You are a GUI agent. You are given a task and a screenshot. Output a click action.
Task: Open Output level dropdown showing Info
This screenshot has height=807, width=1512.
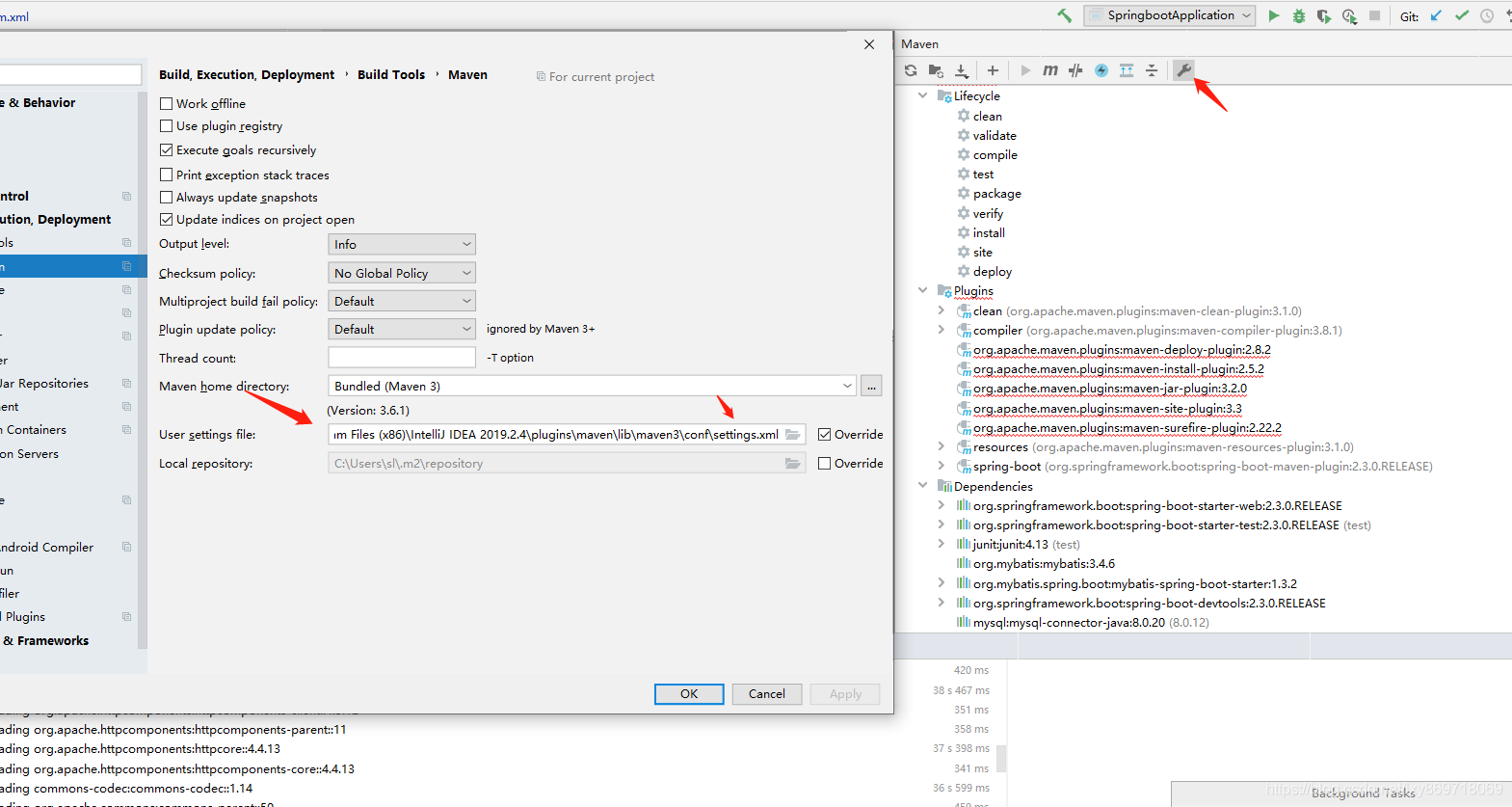[402, 245]
